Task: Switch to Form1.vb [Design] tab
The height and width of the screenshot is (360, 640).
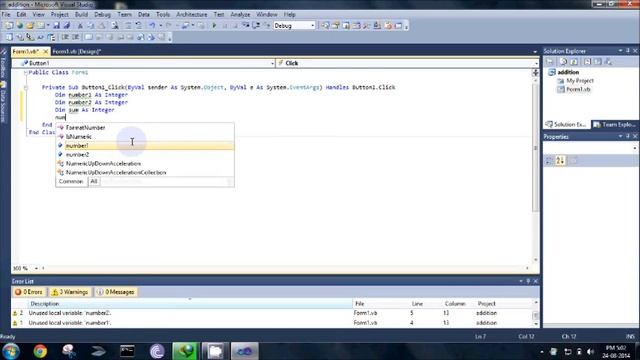Action: [76, 51]
